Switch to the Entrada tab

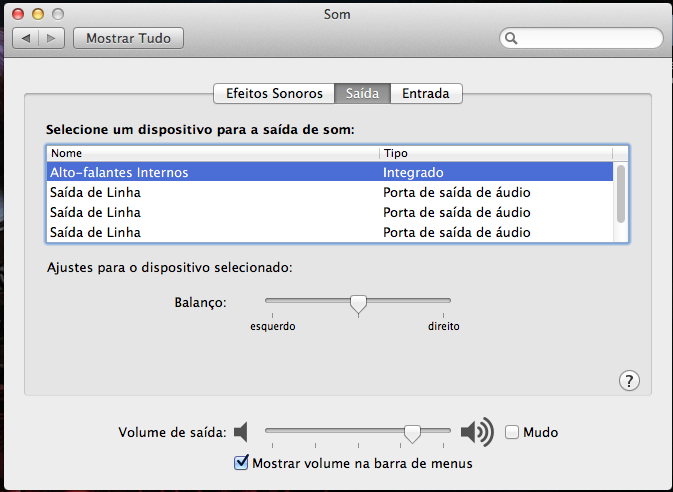[x=425, y=93]
